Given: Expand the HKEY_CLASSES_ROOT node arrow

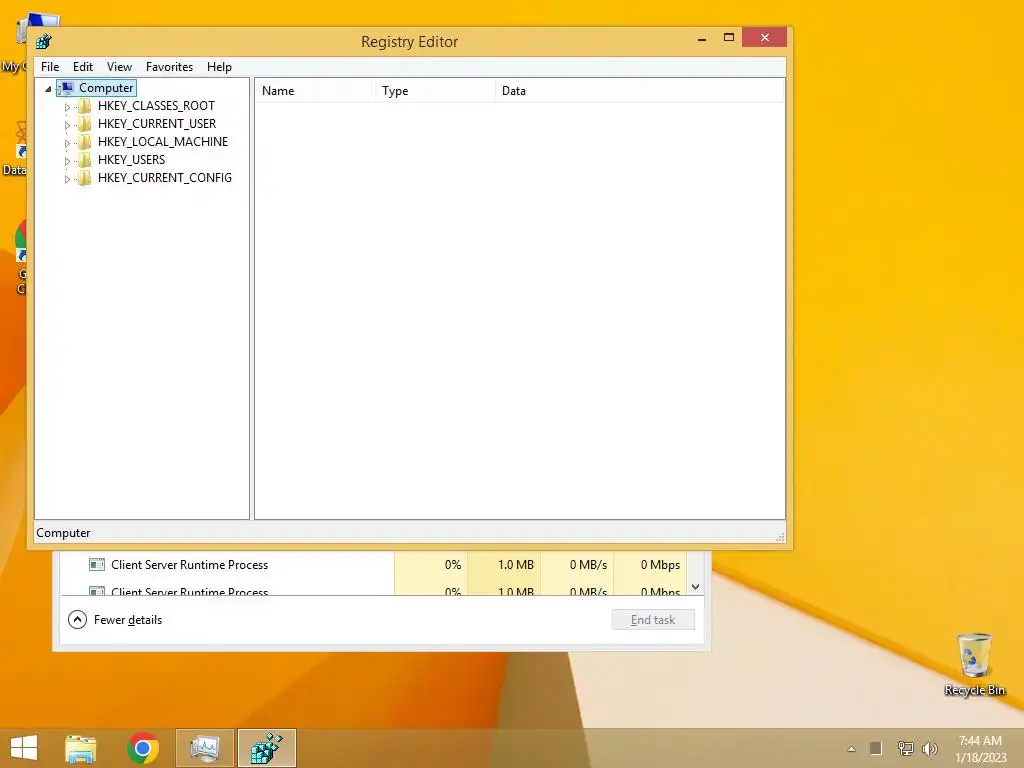Looking at the screenshot, I should (67, 106).
